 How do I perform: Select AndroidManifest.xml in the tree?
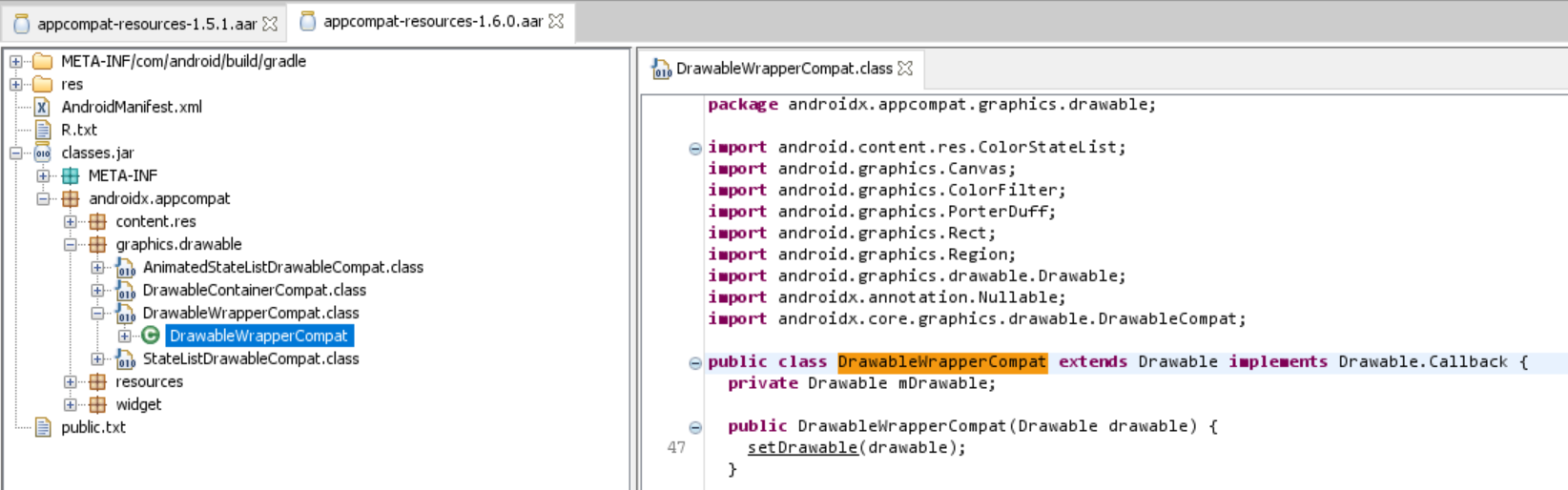132,107
